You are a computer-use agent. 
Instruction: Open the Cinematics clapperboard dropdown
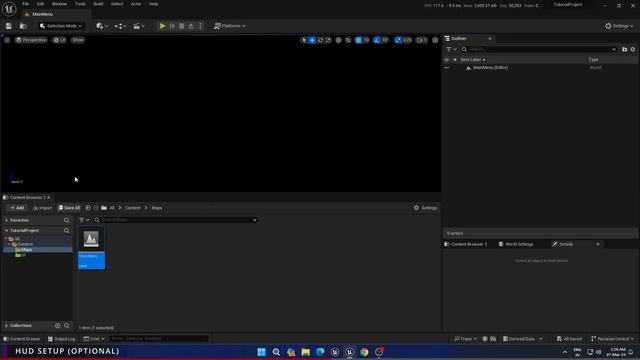(x=139, y=26)
